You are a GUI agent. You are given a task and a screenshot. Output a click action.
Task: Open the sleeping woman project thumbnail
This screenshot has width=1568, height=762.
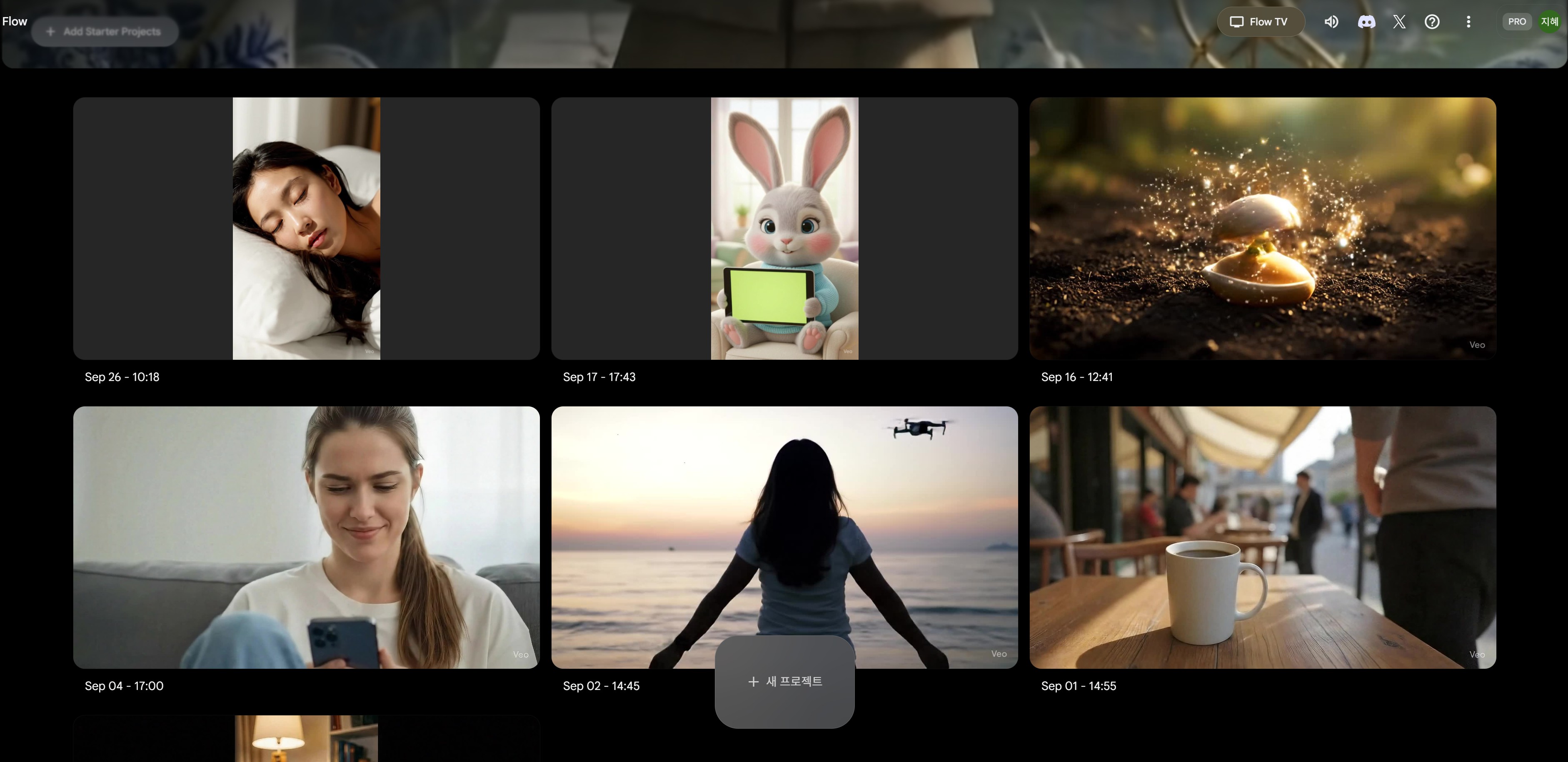tap(306, 228)
